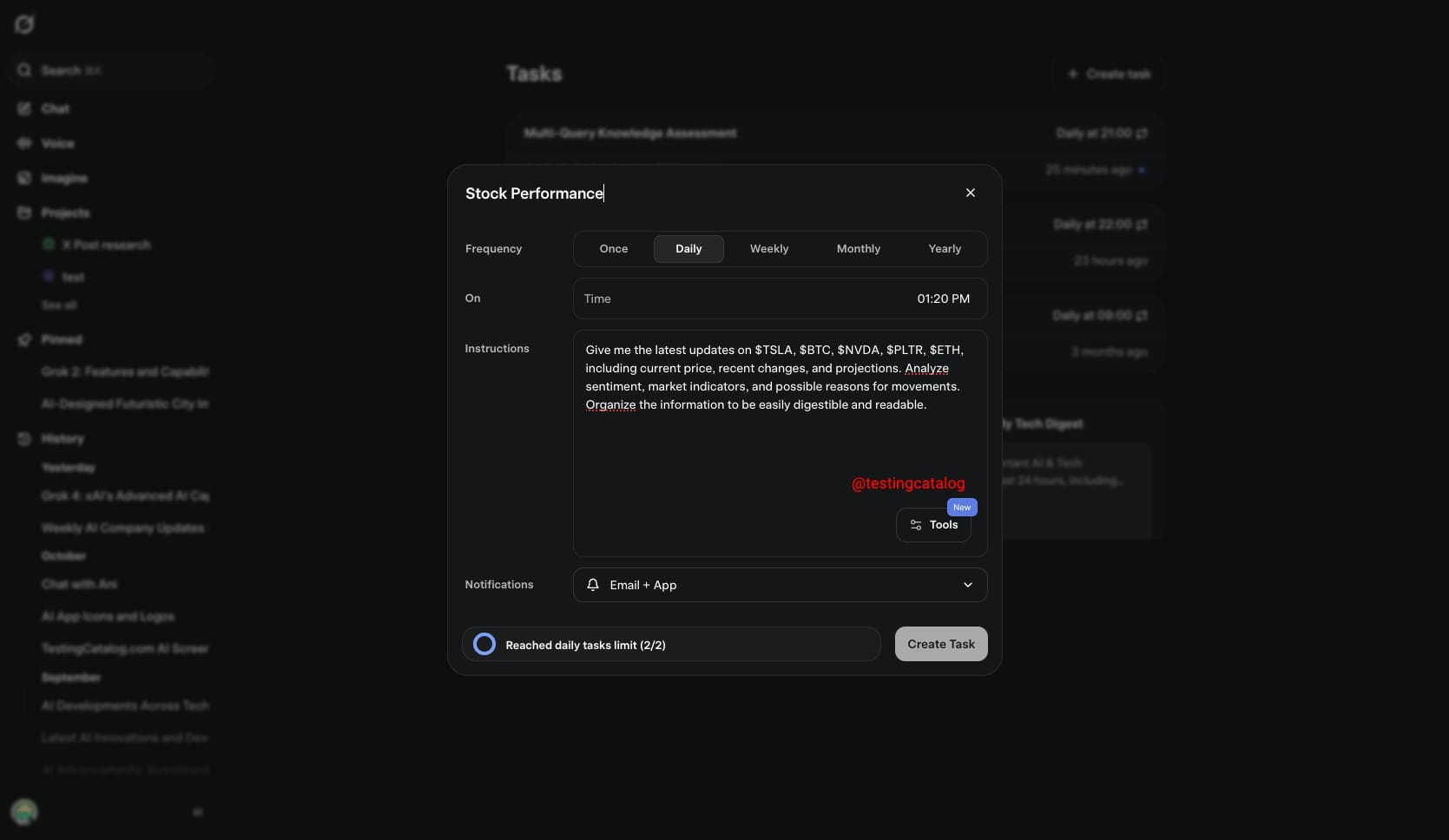This screenshot has height=840, width=1449.
Task: Click the user avatar icon
Action: [24, 812]
